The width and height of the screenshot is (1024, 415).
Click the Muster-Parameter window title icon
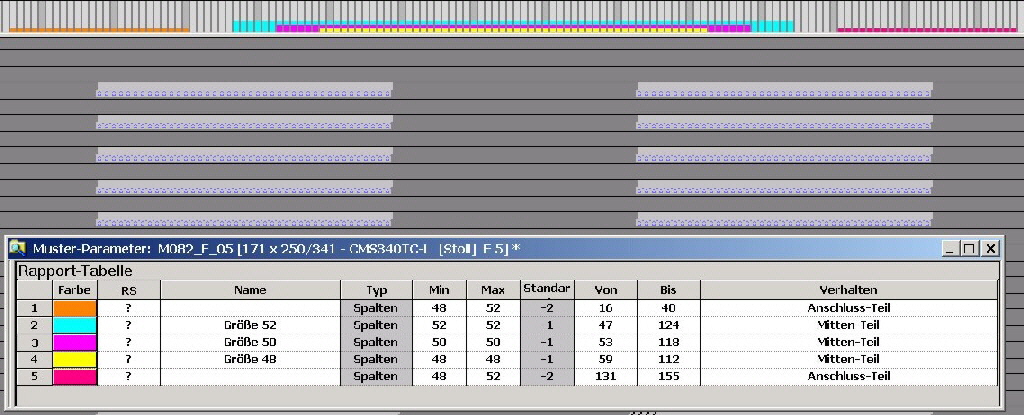(17, 248)
